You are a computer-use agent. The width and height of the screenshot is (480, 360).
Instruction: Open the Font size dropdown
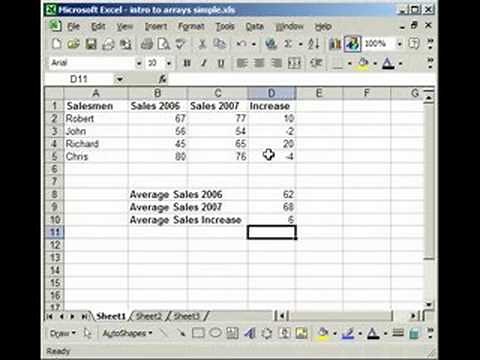[169, 63]
